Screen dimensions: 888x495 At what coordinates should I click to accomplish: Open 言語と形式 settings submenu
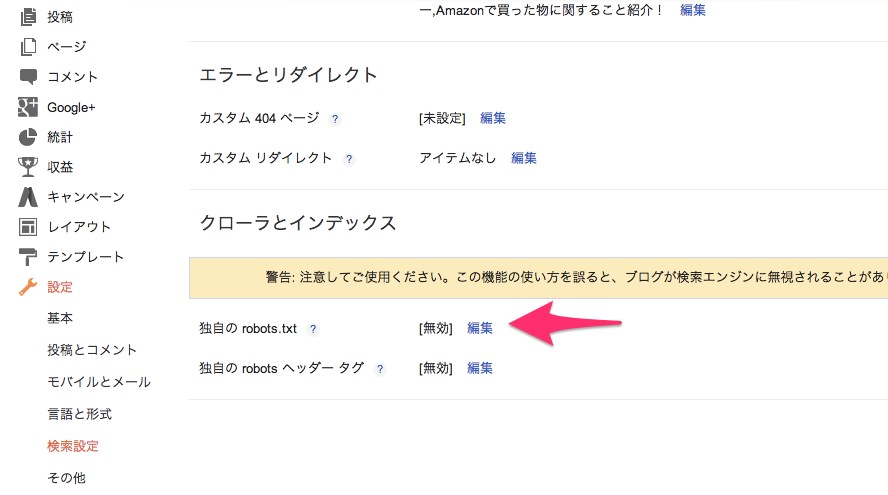(79, 414)
